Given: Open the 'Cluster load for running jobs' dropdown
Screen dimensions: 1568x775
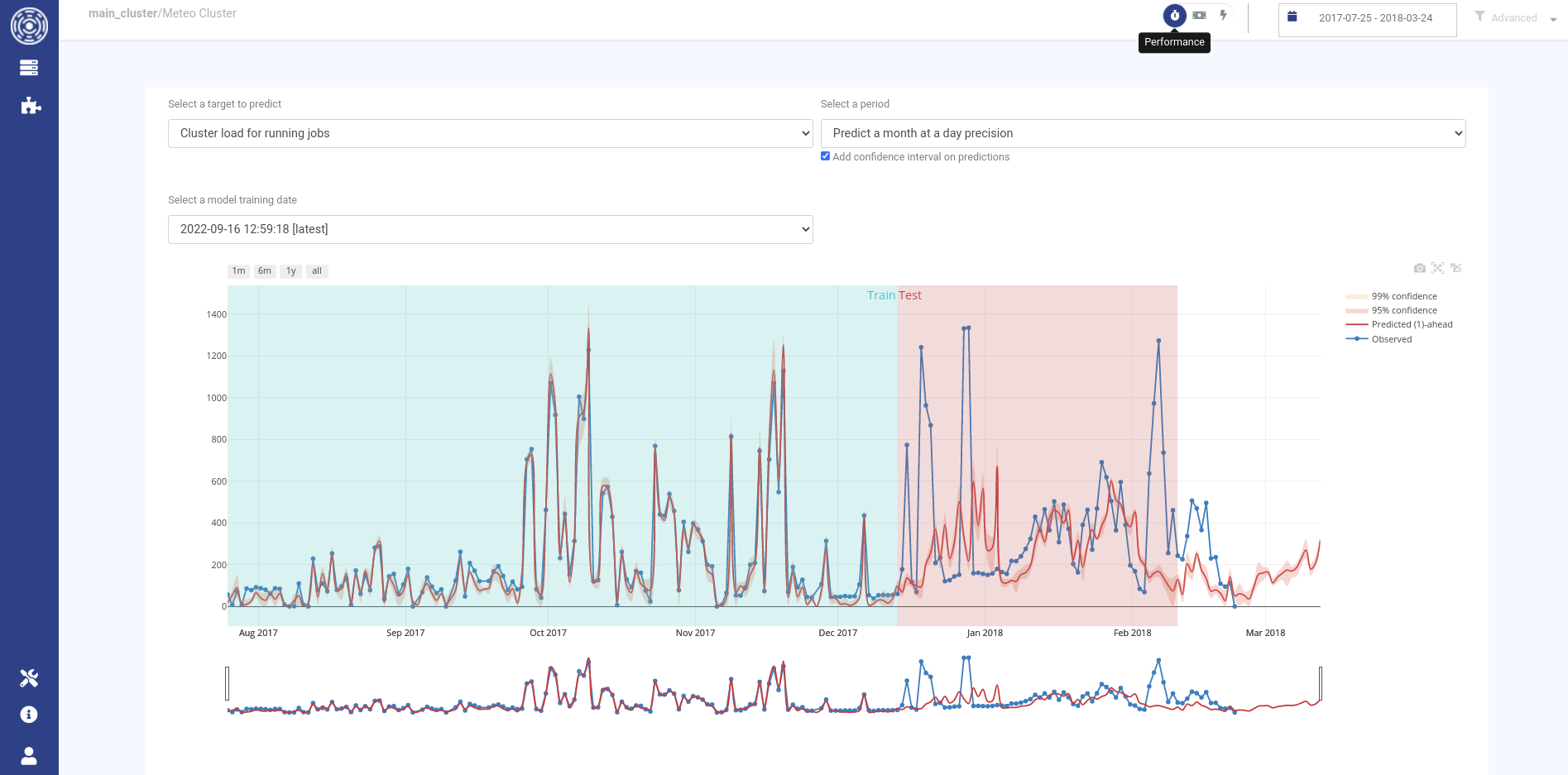Looking at the screenshot, I should pos(490,133).
